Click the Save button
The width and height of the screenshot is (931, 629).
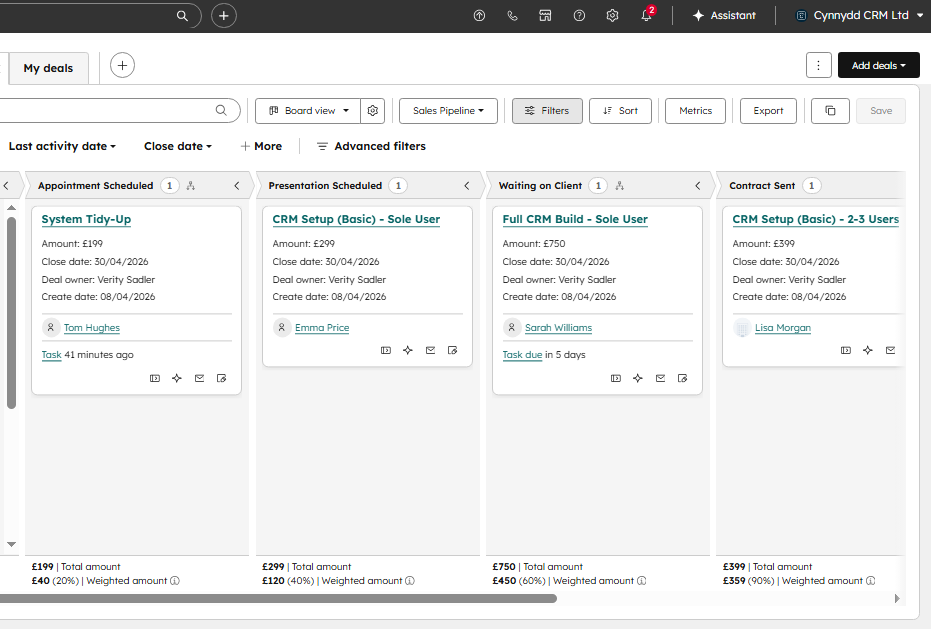tap(881, 110)
